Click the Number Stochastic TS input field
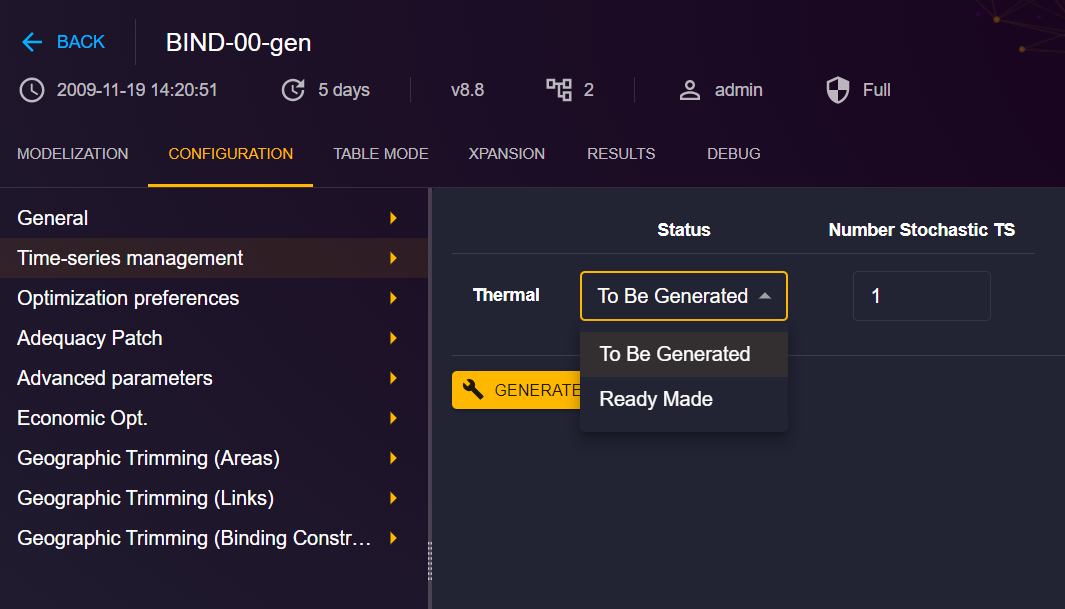 pyautogui.click(x=922, y=296)
